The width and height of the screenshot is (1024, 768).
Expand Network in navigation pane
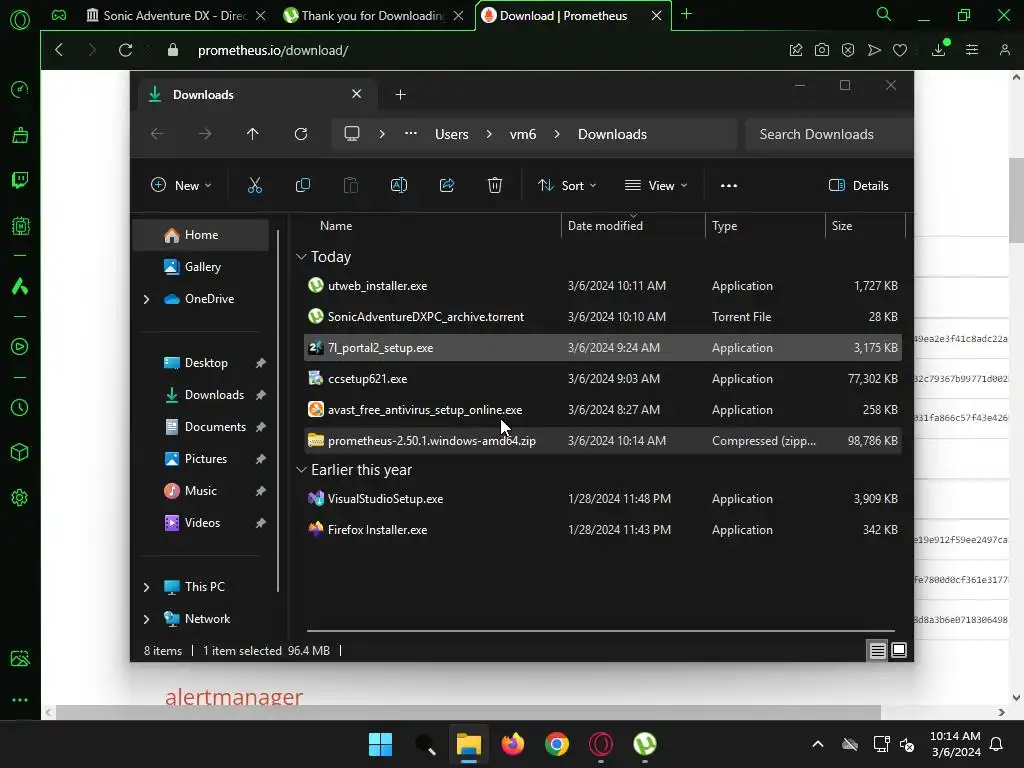(146, 619)
